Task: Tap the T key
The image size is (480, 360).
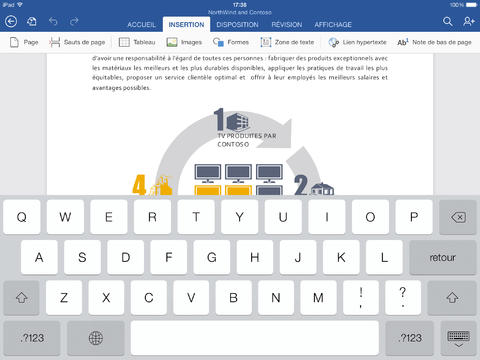Action: click(x=196, y=217)
